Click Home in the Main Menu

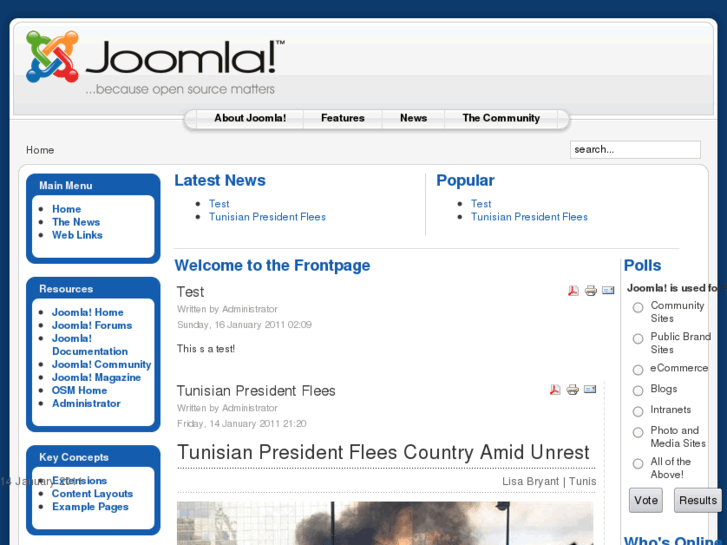(x=66, y=209)
